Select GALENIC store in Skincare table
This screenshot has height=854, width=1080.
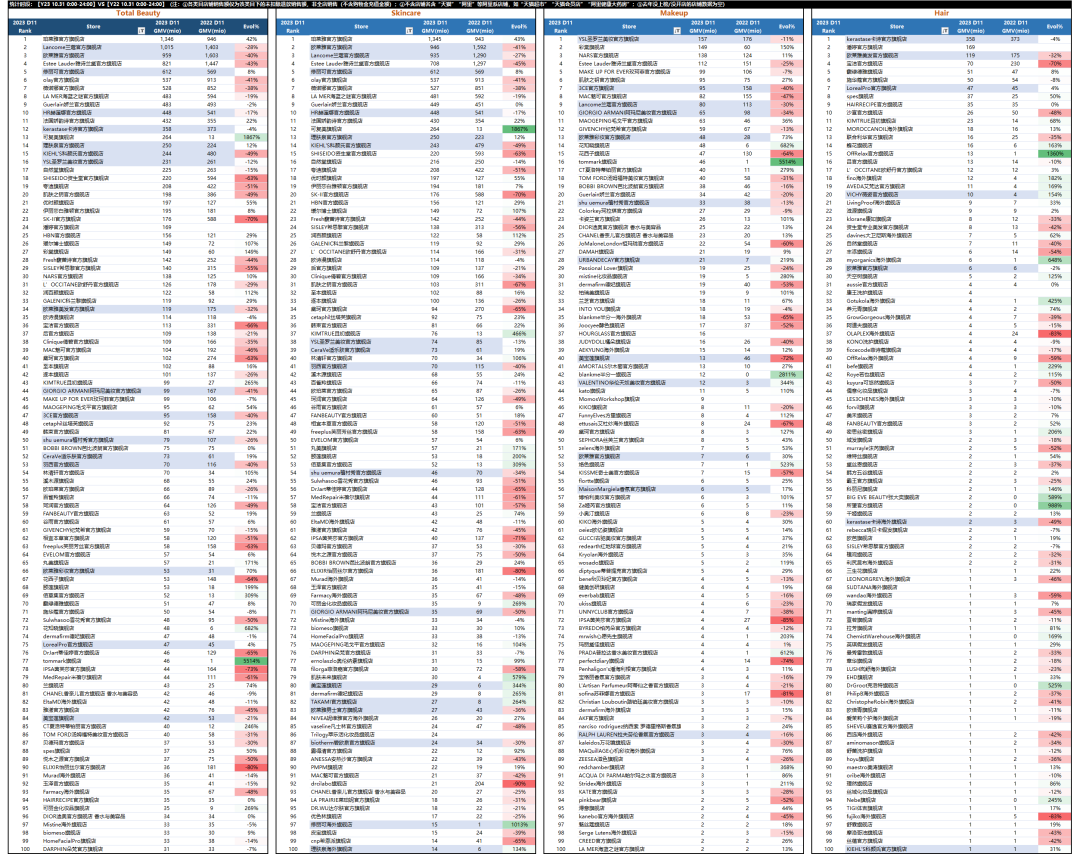click(338, 243)
